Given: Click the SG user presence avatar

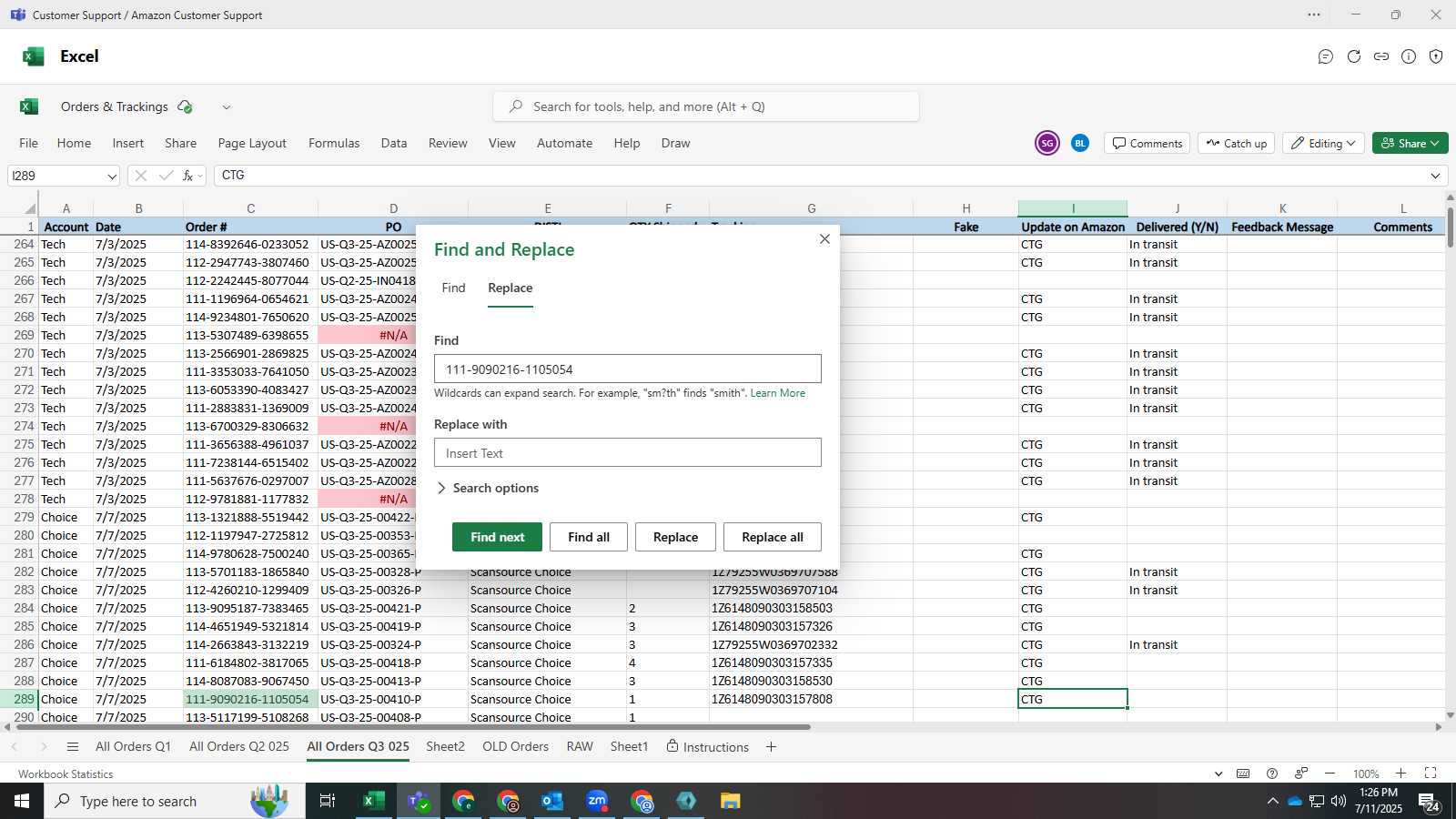Looking at the screenshot, I should pyautogui.click(x=1047, y=143).
